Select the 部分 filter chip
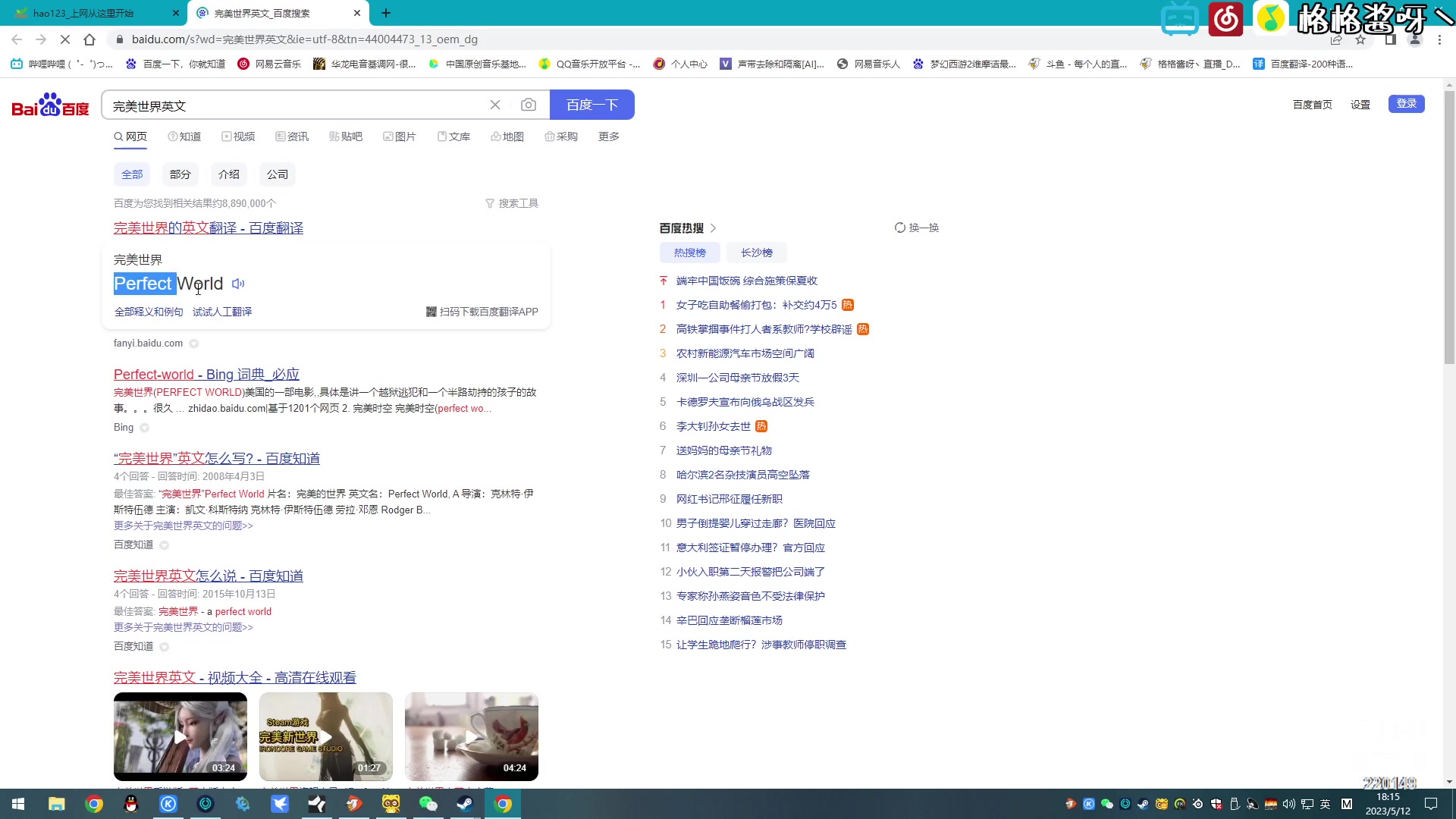This screenshot has height=819, width=1456. point(180,174)
